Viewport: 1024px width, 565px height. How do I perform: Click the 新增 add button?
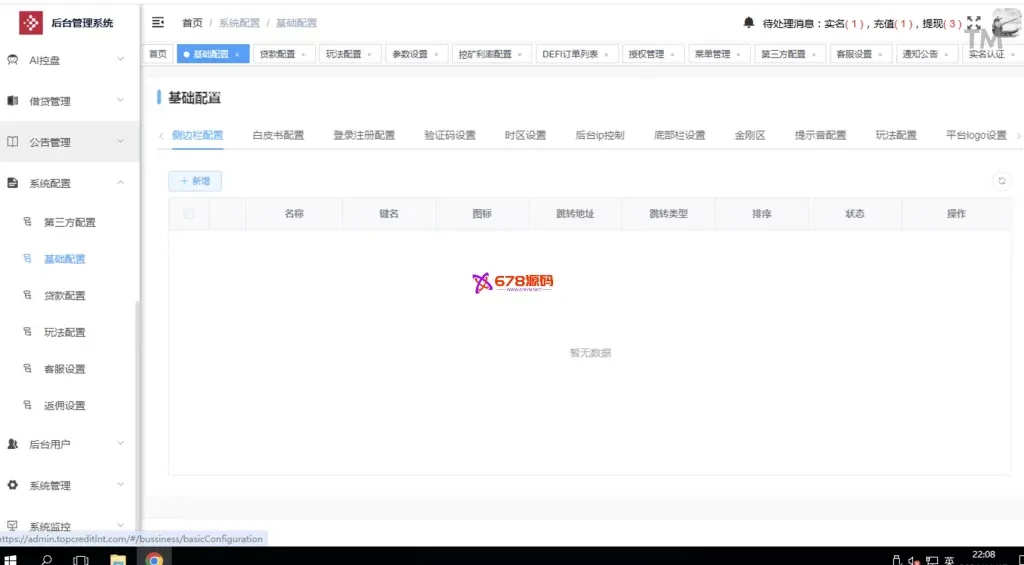[x=195, y=181]
